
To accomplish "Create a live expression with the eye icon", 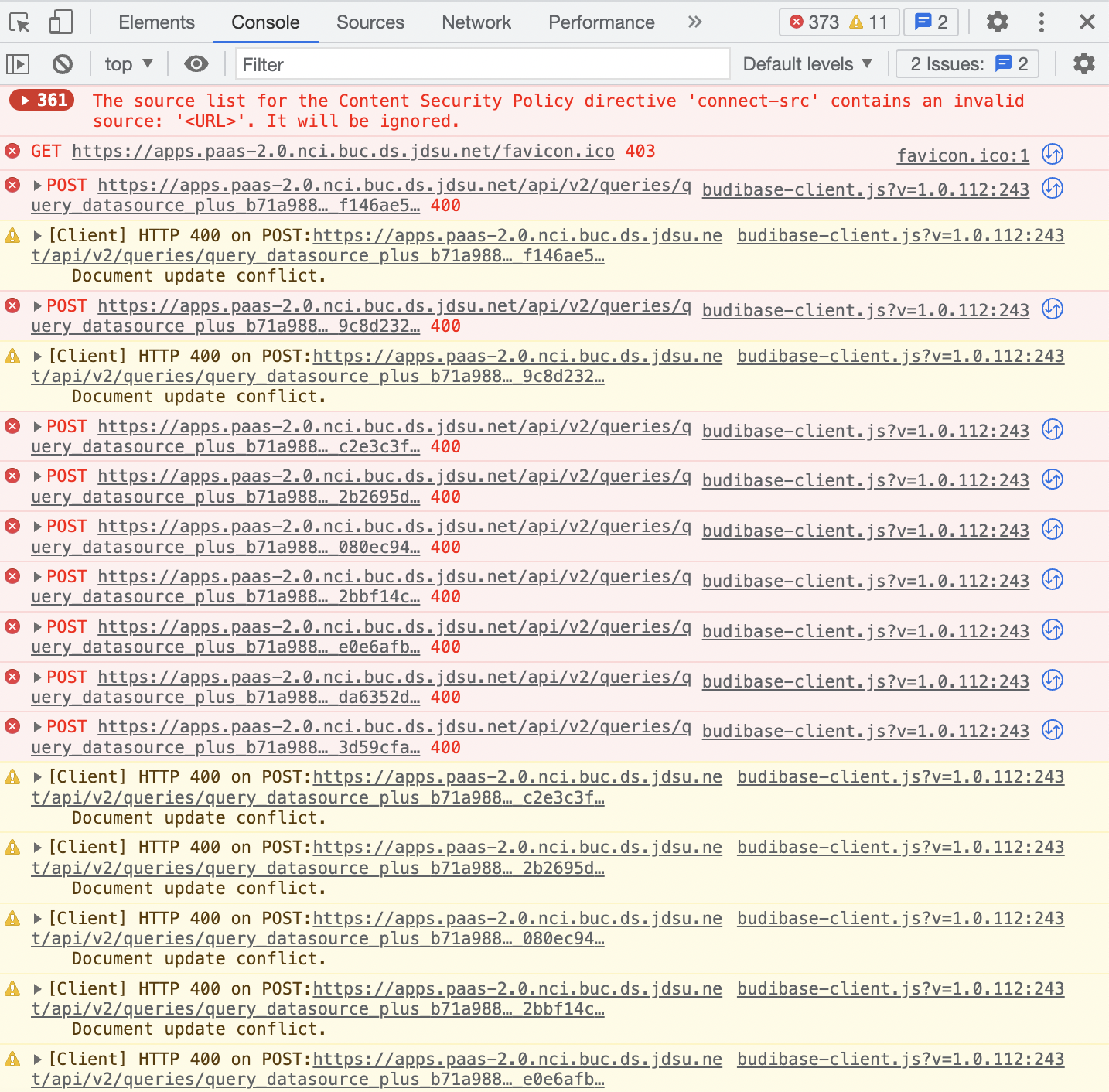I will point(196,63).
